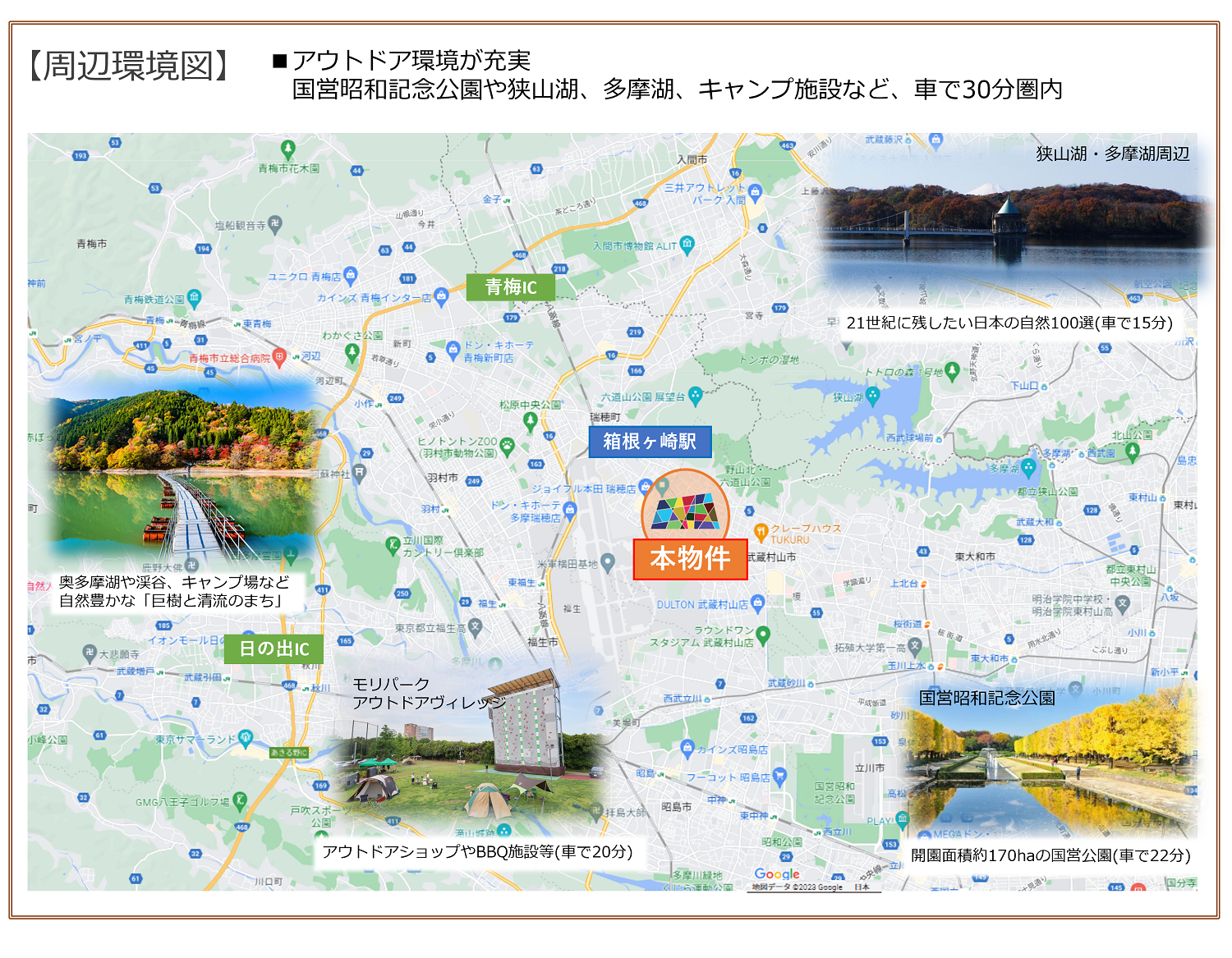Select the 多摩湖 map pin
Image resolution: width=1232 pixels, height=958 pixels.
tap(1028, 467)
